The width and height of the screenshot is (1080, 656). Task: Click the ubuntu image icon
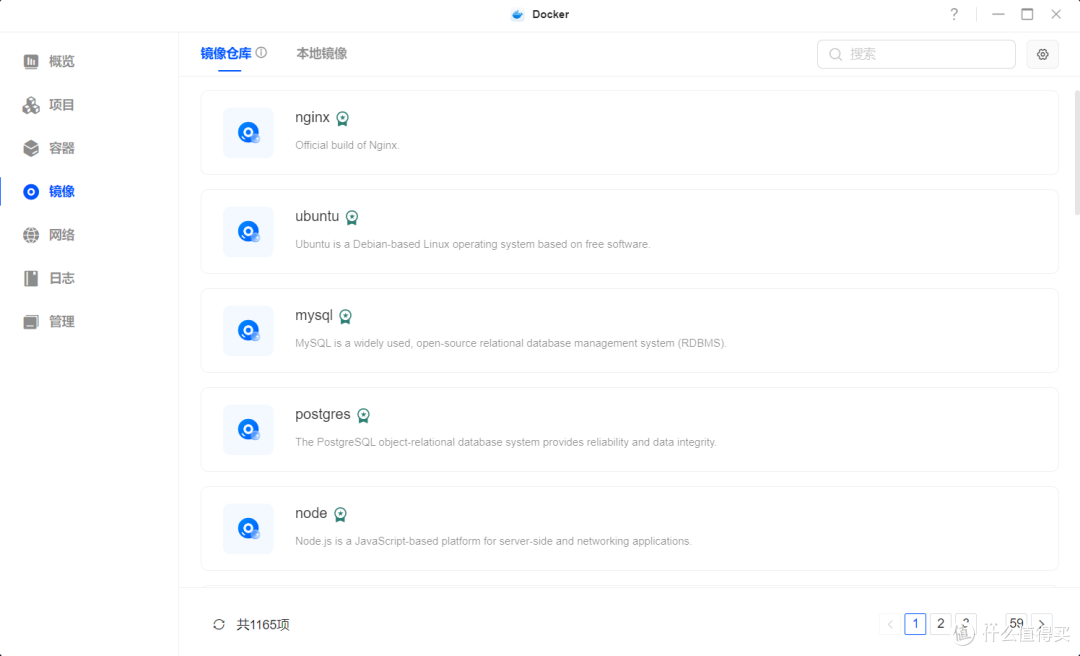[248, 232]
